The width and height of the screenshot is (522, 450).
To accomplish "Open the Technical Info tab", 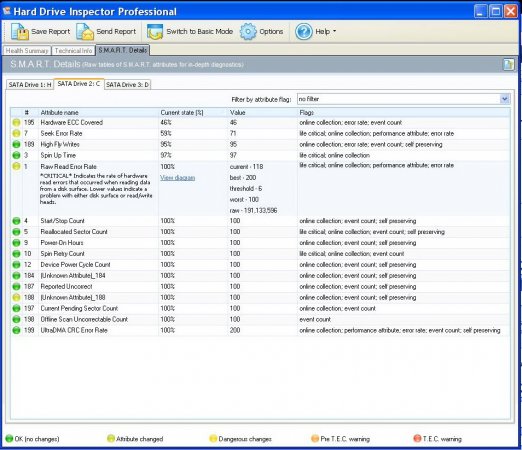I will [x=73, y=51].
